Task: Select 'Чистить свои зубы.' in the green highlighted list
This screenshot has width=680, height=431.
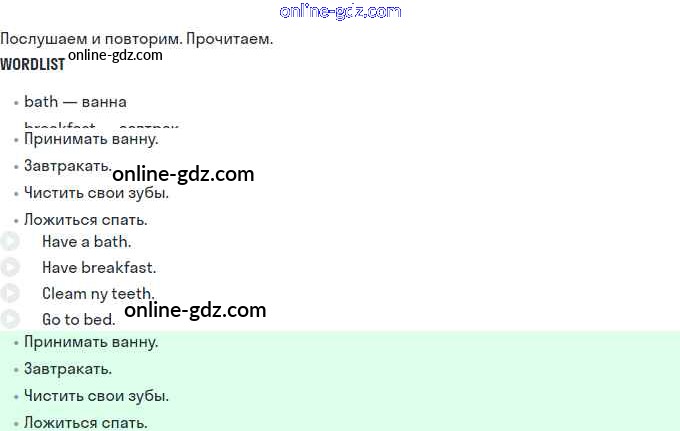Action: click(x=96, y=396)
